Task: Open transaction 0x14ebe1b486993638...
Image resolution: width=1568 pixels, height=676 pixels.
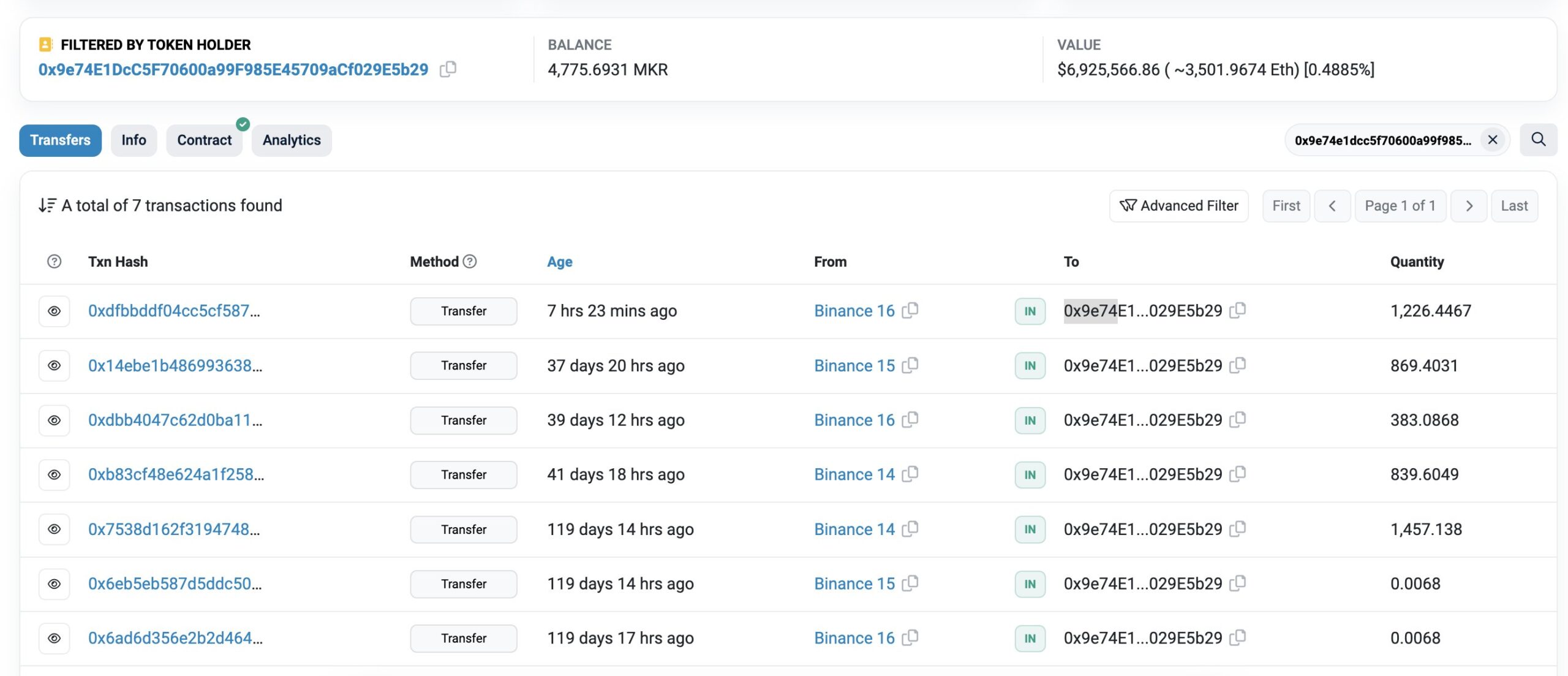Action: [175, 365]
